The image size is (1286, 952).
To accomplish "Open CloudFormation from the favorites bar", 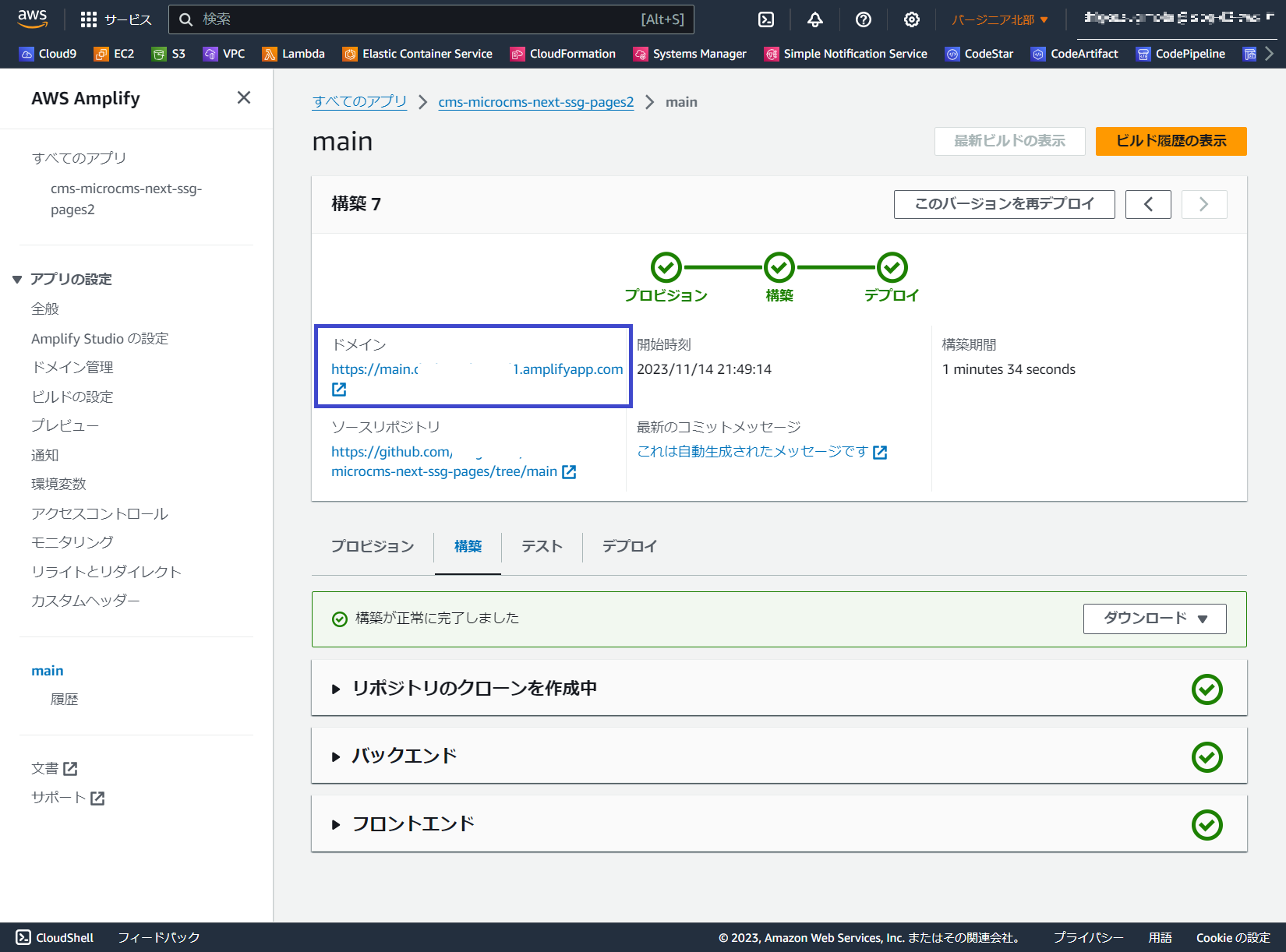I will pos(563,54).
